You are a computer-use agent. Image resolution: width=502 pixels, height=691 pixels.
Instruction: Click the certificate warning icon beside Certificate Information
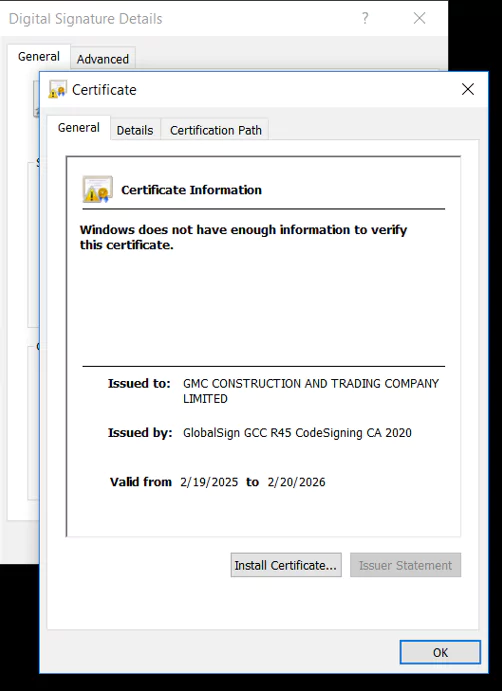click(97, 189)
